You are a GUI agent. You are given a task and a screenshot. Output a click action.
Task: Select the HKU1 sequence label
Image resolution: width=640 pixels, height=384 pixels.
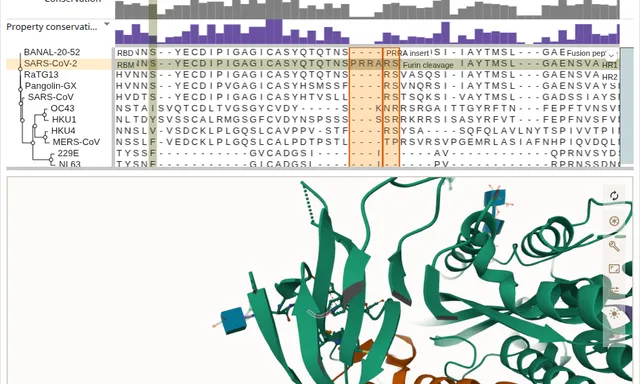[64, 120]
